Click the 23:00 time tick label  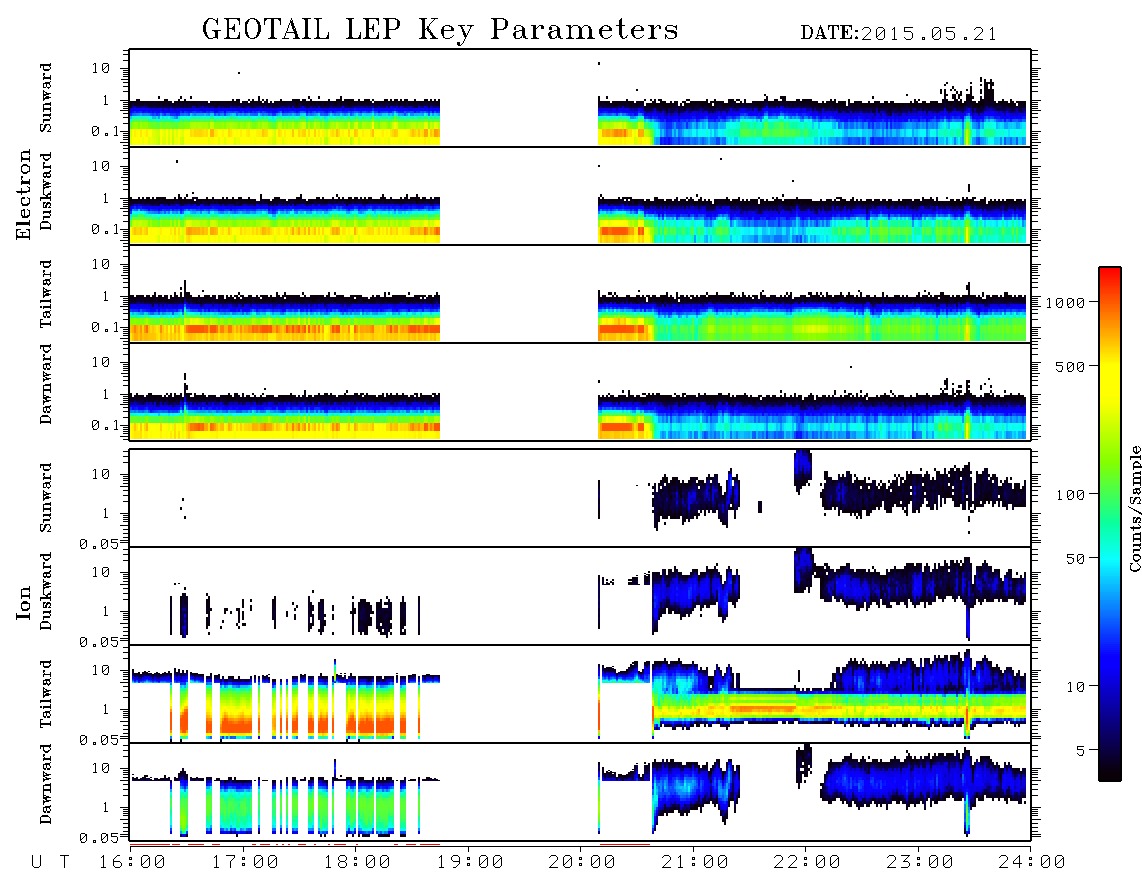tap(919, 863)
